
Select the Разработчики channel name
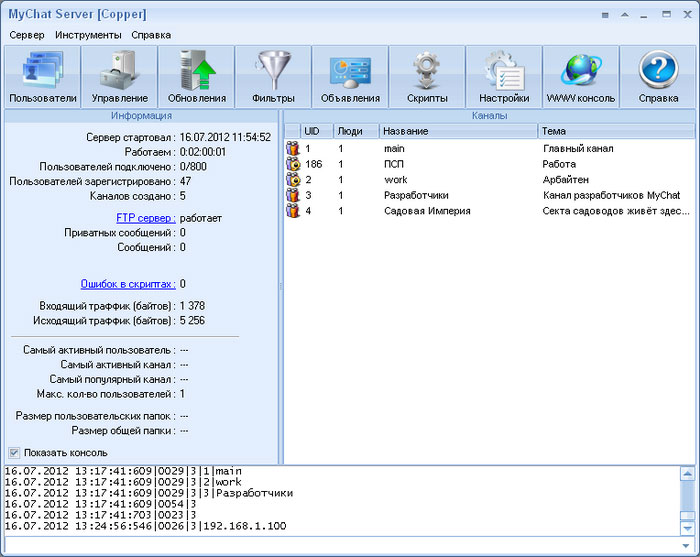tap(416, 195)
